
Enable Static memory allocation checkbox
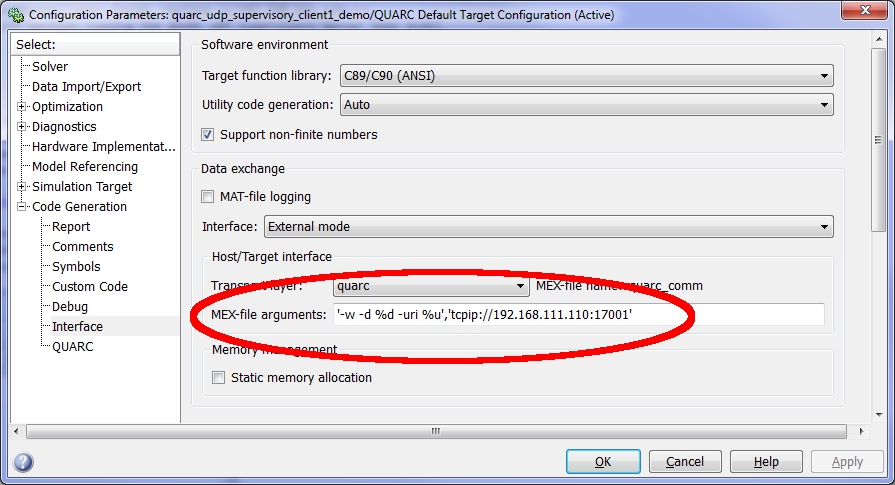click(219, 378)
